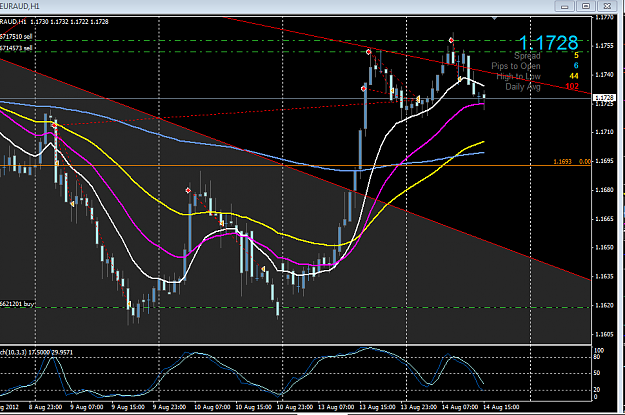Viewport: 625px width, 415px height.
Task: Click the High to Low label
Action: coord(519,76)
